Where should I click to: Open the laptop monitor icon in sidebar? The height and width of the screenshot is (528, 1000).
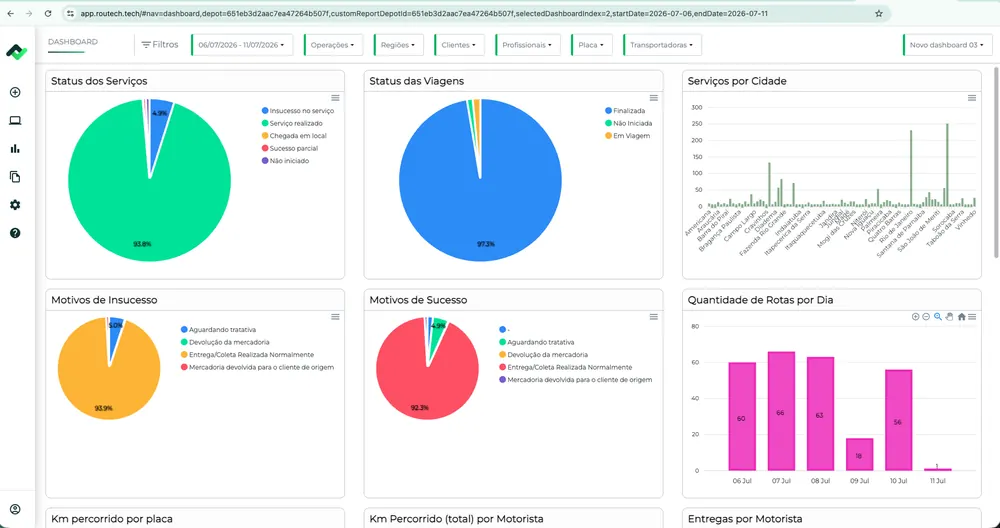pos(15,121)
